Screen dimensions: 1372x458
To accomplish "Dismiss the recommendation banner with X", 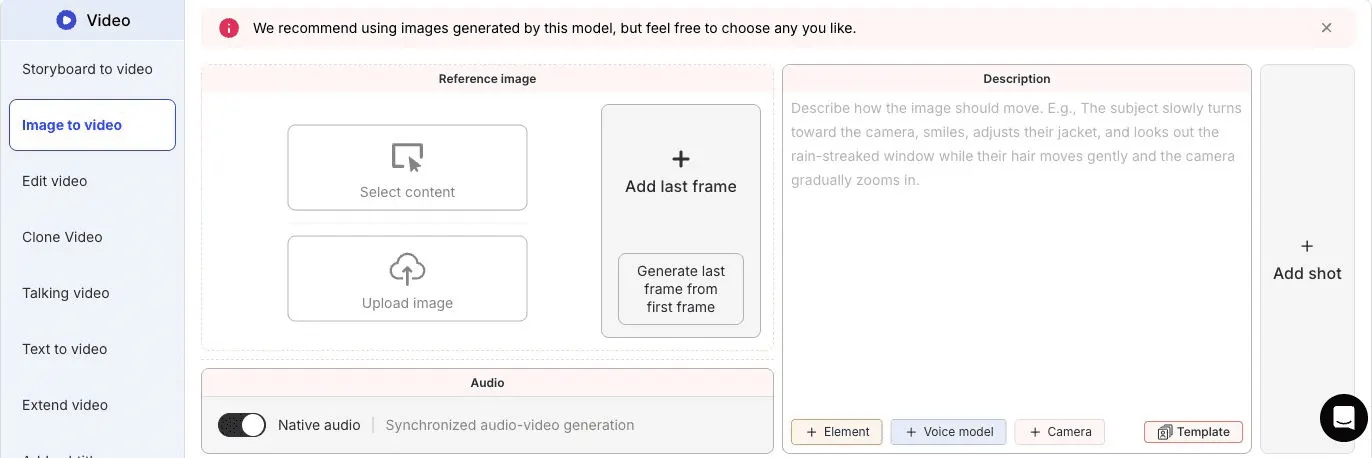I will click(x=1326, y=28).
